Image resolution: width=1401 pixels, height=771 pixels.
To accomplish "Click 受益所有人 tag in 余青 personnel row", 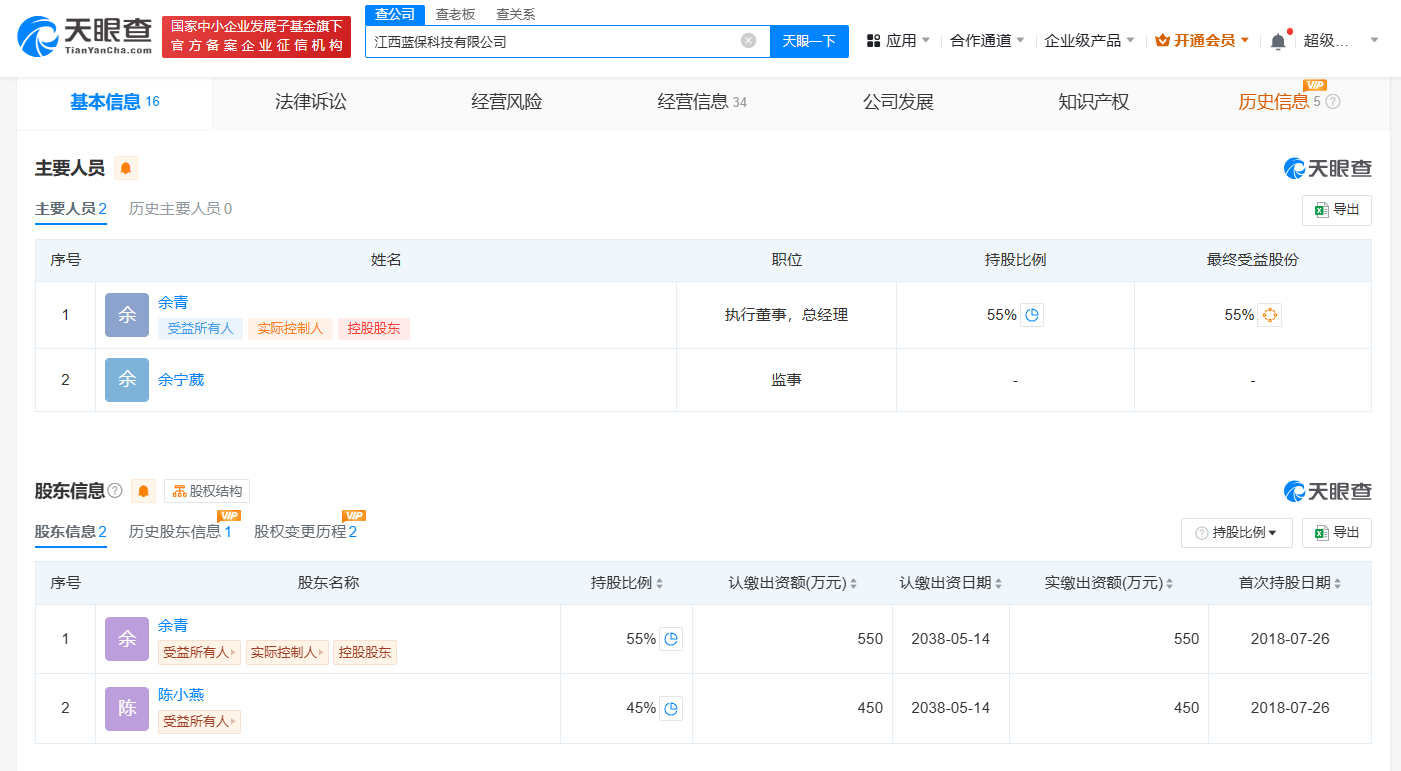I will click(200, 328).
